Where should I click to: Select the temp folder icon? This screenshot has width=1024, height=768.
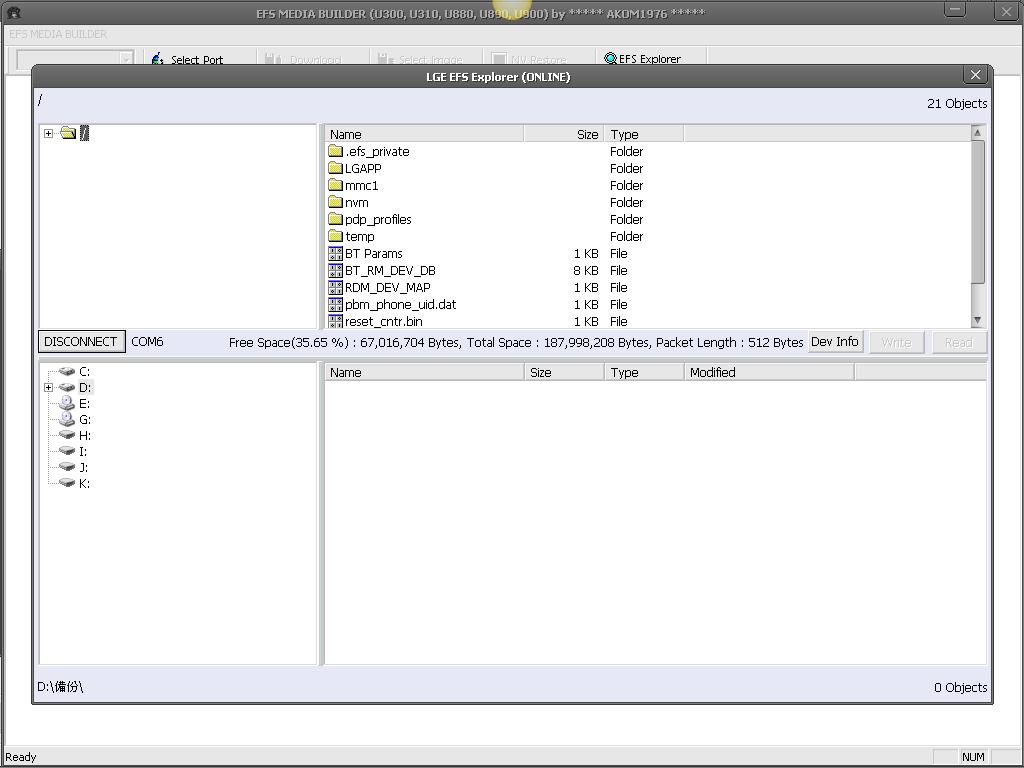pos(336,236)
